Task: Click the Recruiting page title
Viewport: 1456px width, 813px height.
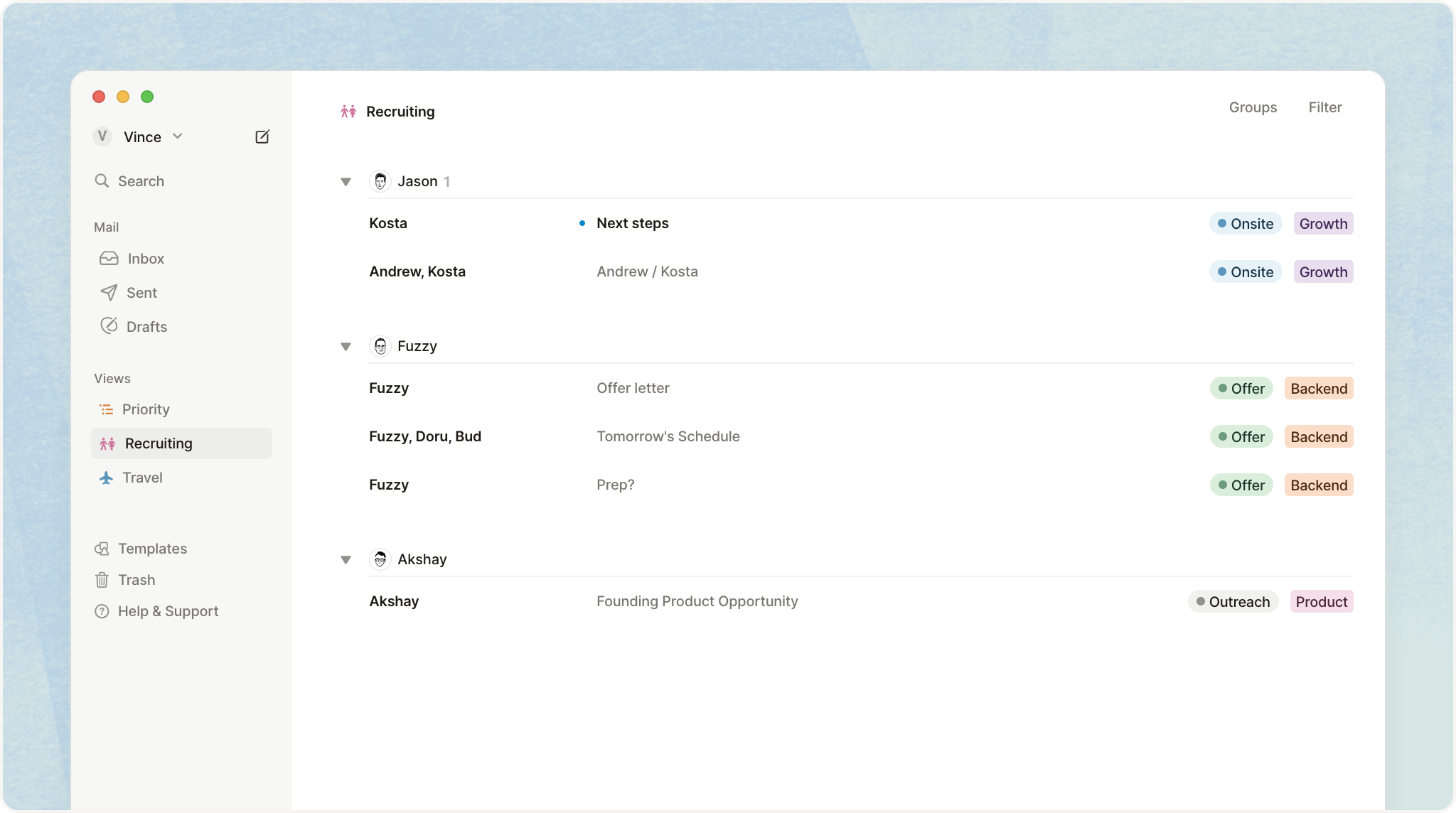Action: (400, 112)
